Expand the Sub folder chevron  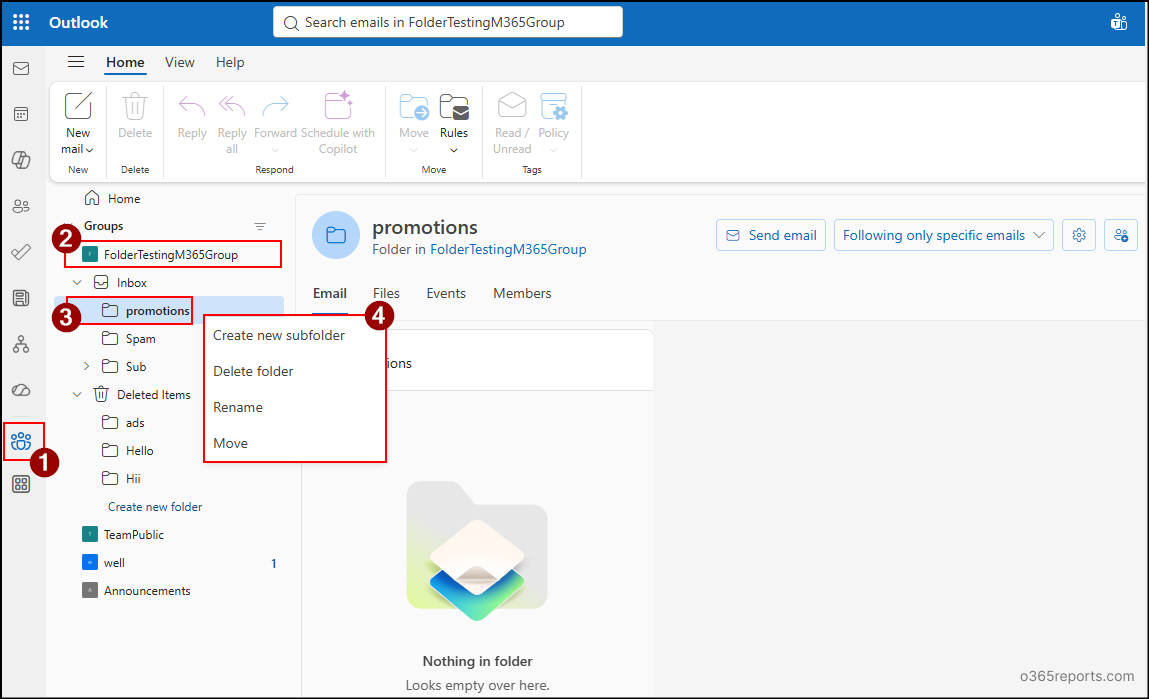coord(86,366)
